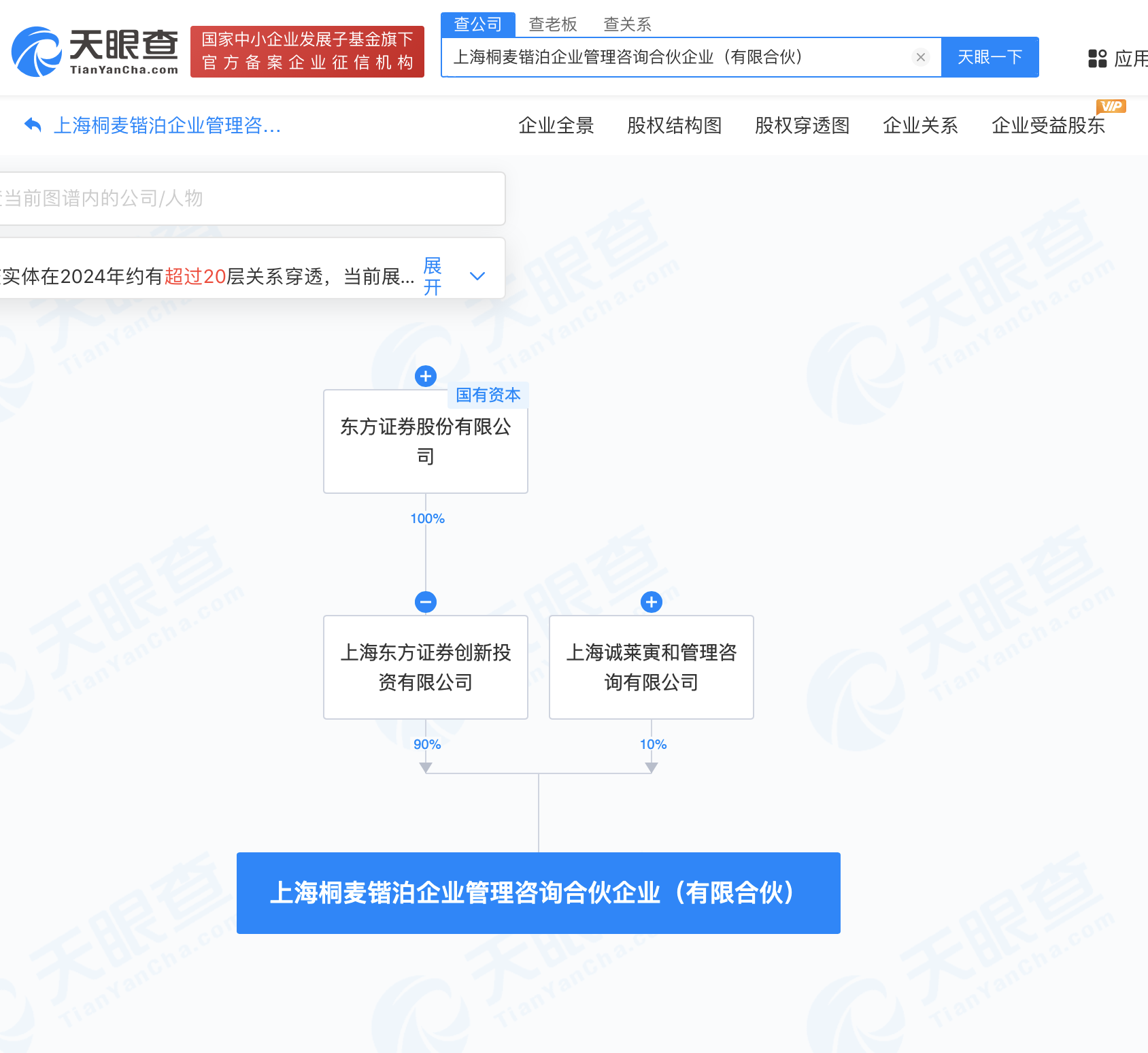Click the 10% shareholding label
Screen dimensions: 1148x1053
654,744
